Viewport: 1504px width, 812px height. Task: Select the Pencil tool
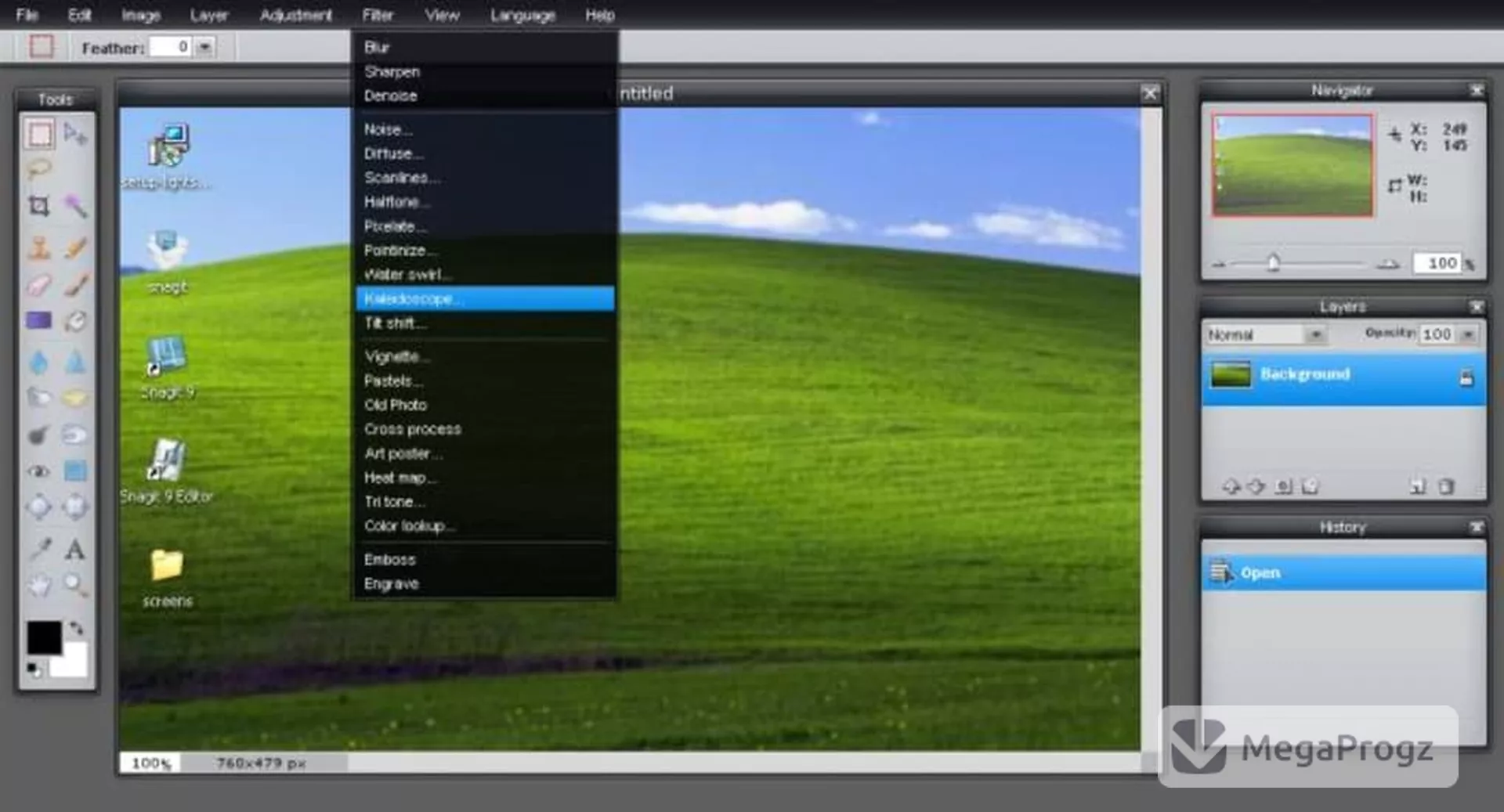tap(75, 247)
